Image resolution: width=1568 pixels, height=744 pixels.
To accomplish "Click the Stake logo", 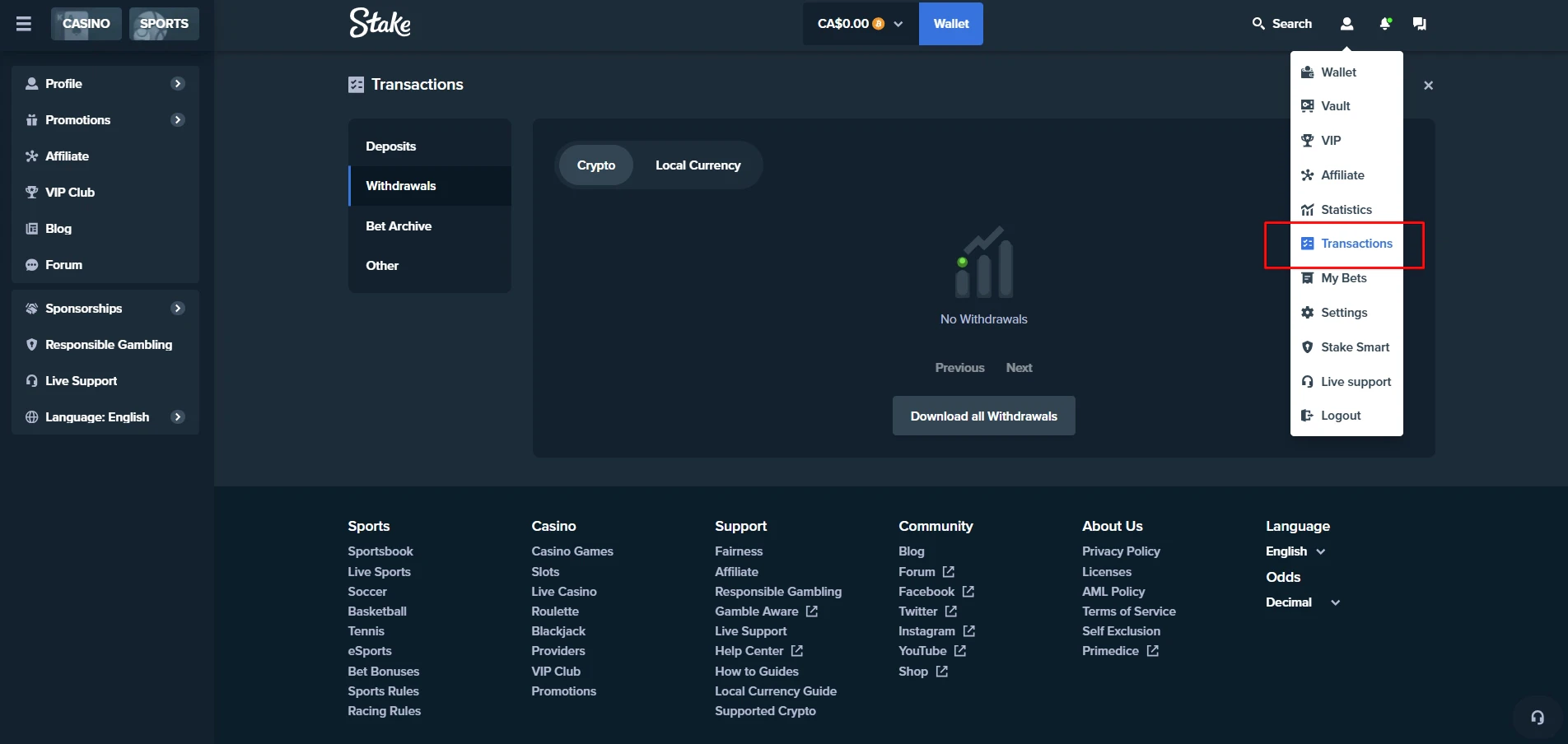I will coord(380,24).
